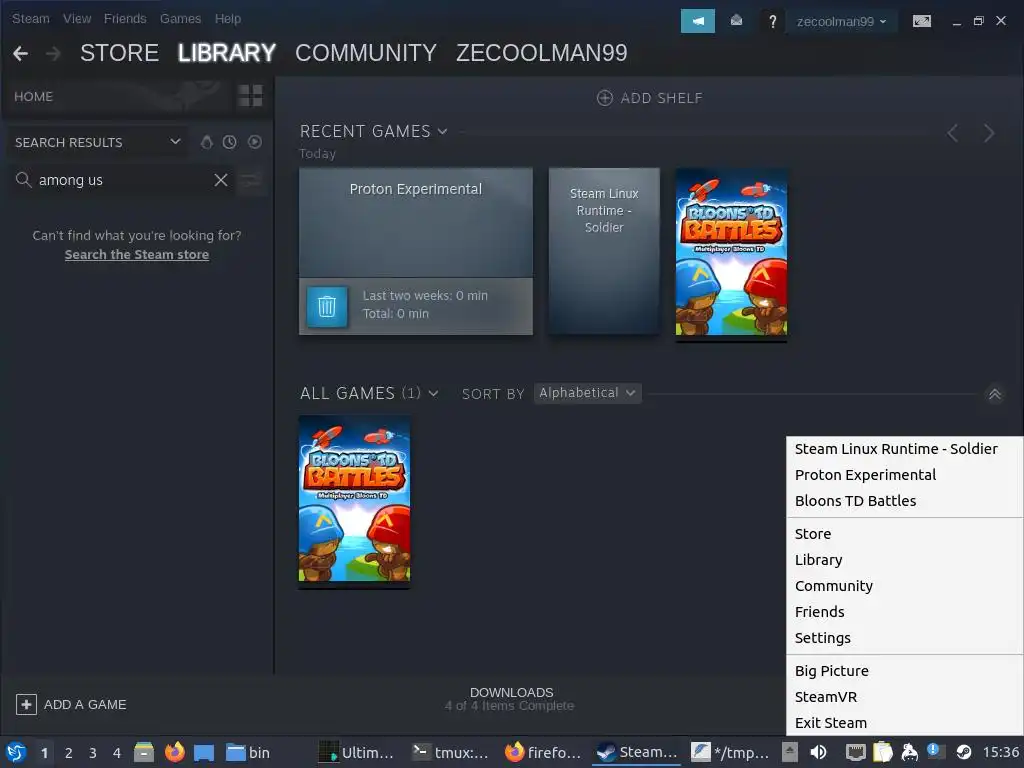Go forward with the right arrow
This screenshot has width=1024, height=768.
point(54,53)
